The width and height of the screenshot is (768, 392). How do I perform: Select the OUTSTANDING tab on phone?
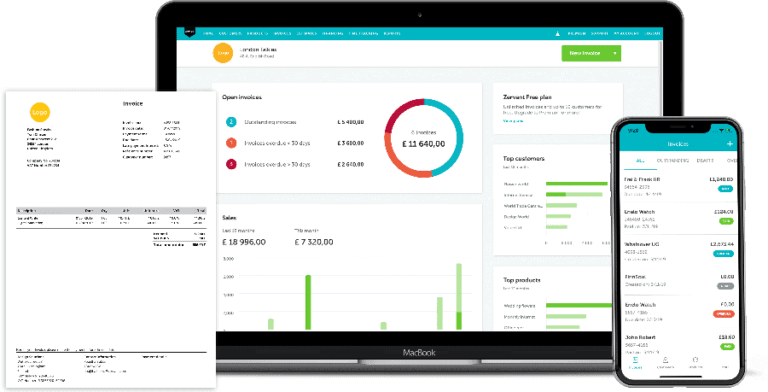[672, 161]
